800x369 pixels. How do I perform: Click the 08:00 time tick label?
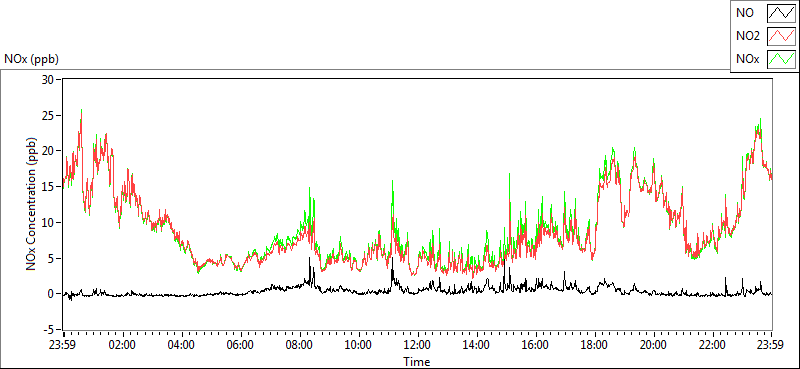click(x=299, y=344)
